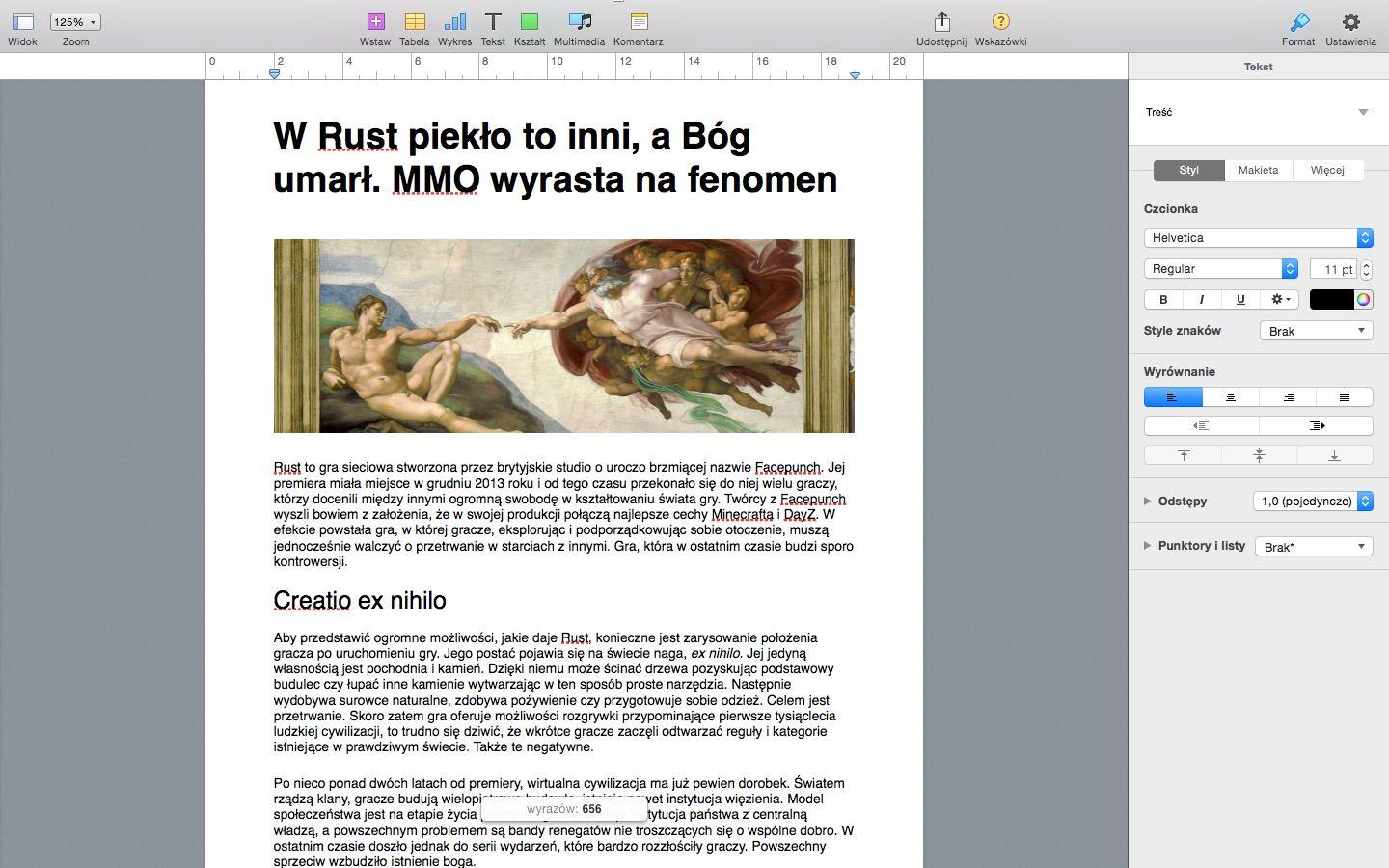Enable italic formatting
1389x868 pixels.
[1201, 299]
